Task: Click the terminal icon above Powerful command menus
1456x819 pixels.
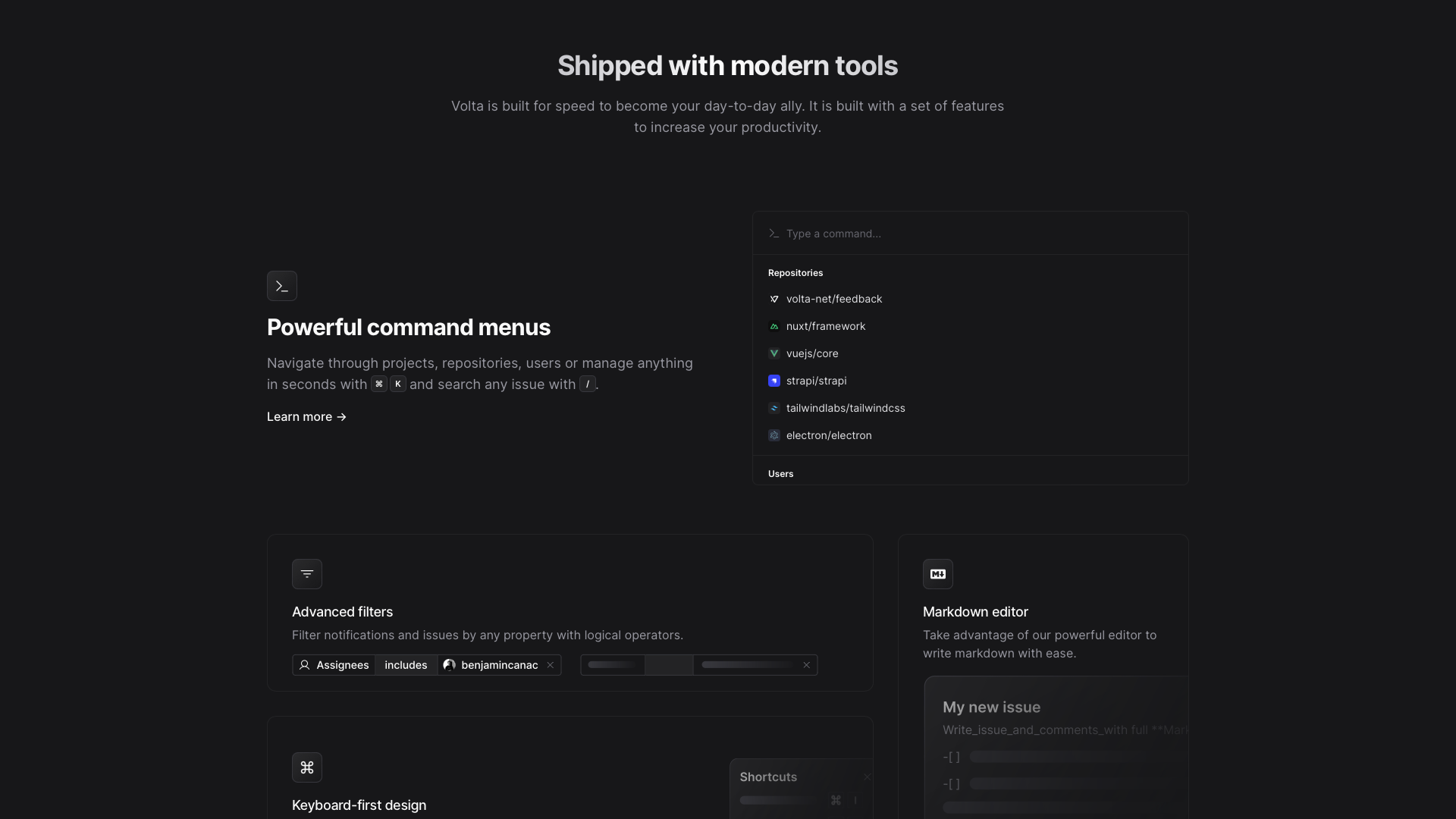Action: click(x=282, y=286)
